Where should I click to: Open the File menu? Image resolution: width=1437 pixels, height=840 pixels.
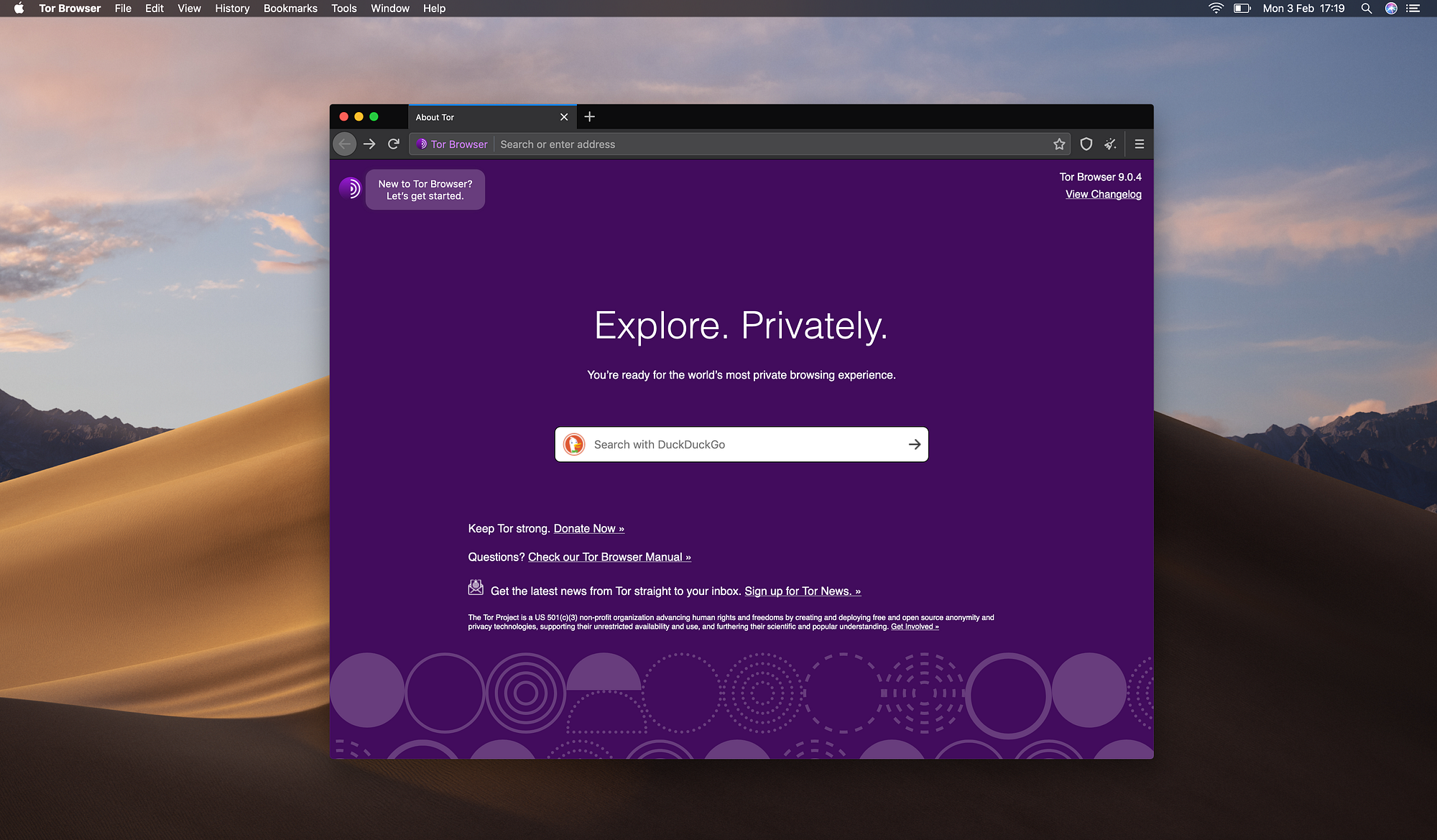click(x=123, y=9)
